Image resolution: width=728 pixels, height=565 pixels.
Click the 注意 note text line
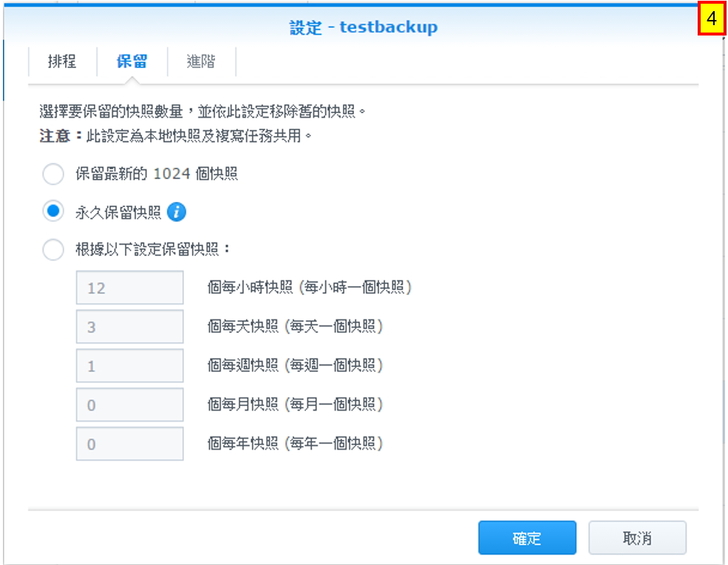click(175, 134)
